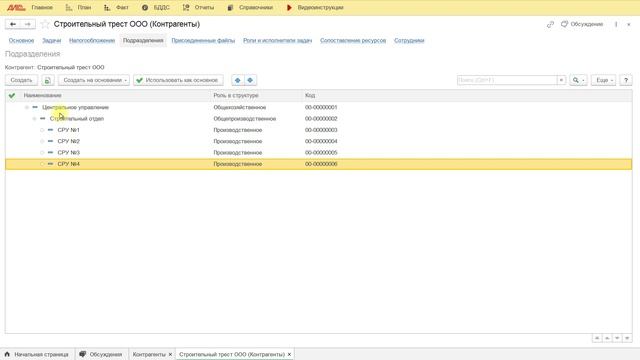Select the СРУ №1 row

pos(318,130)
